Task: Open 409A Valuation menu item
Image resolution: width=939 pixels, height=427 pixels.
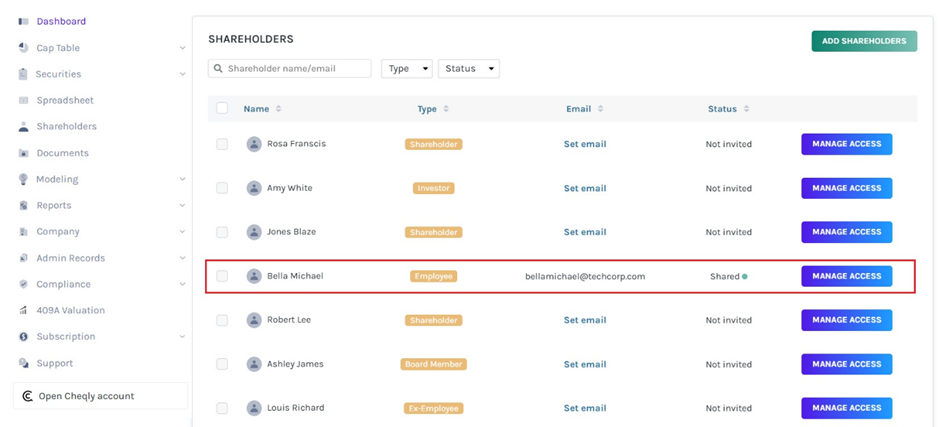Action: 70,310
